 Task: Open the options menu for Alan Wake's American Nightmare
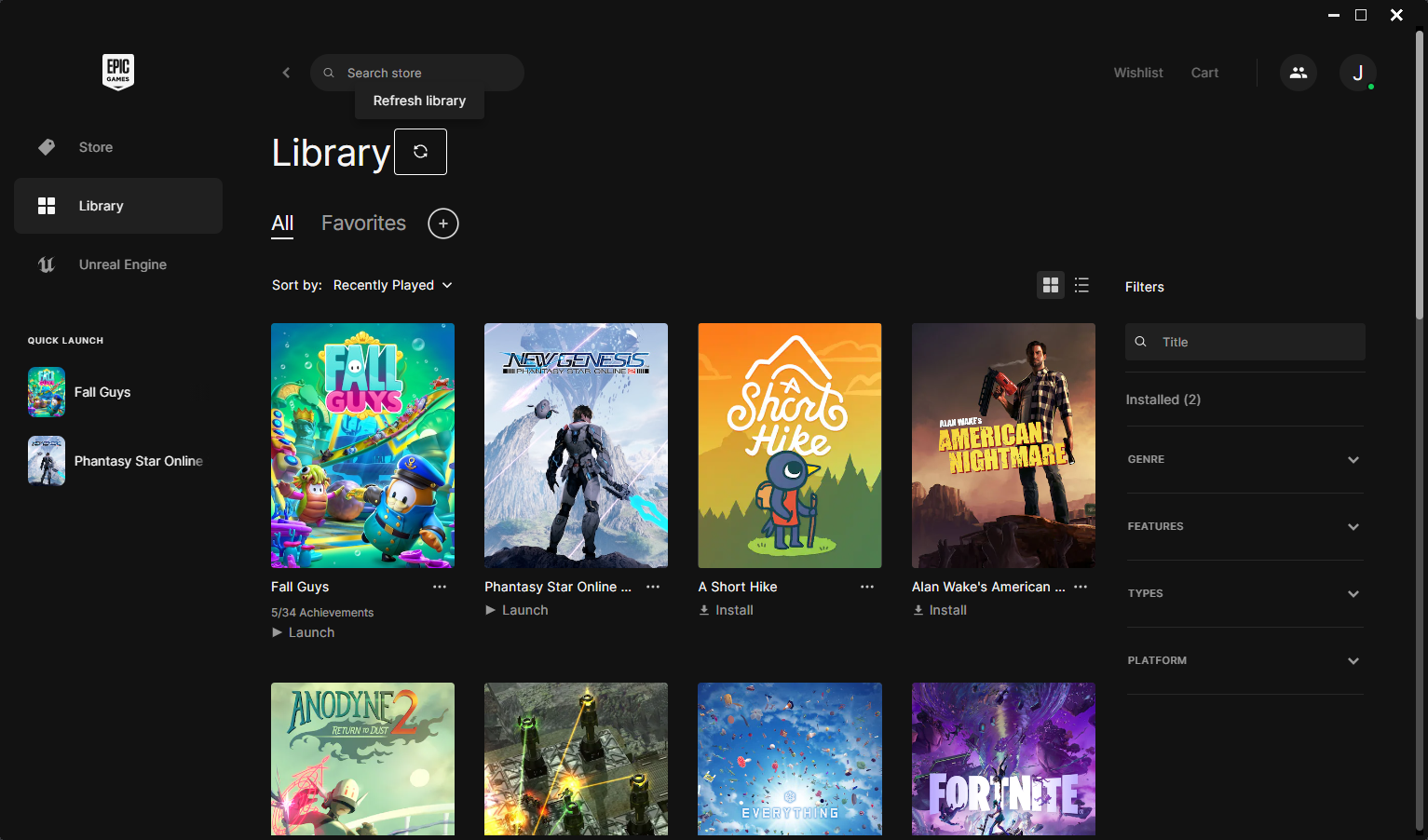1081,587
